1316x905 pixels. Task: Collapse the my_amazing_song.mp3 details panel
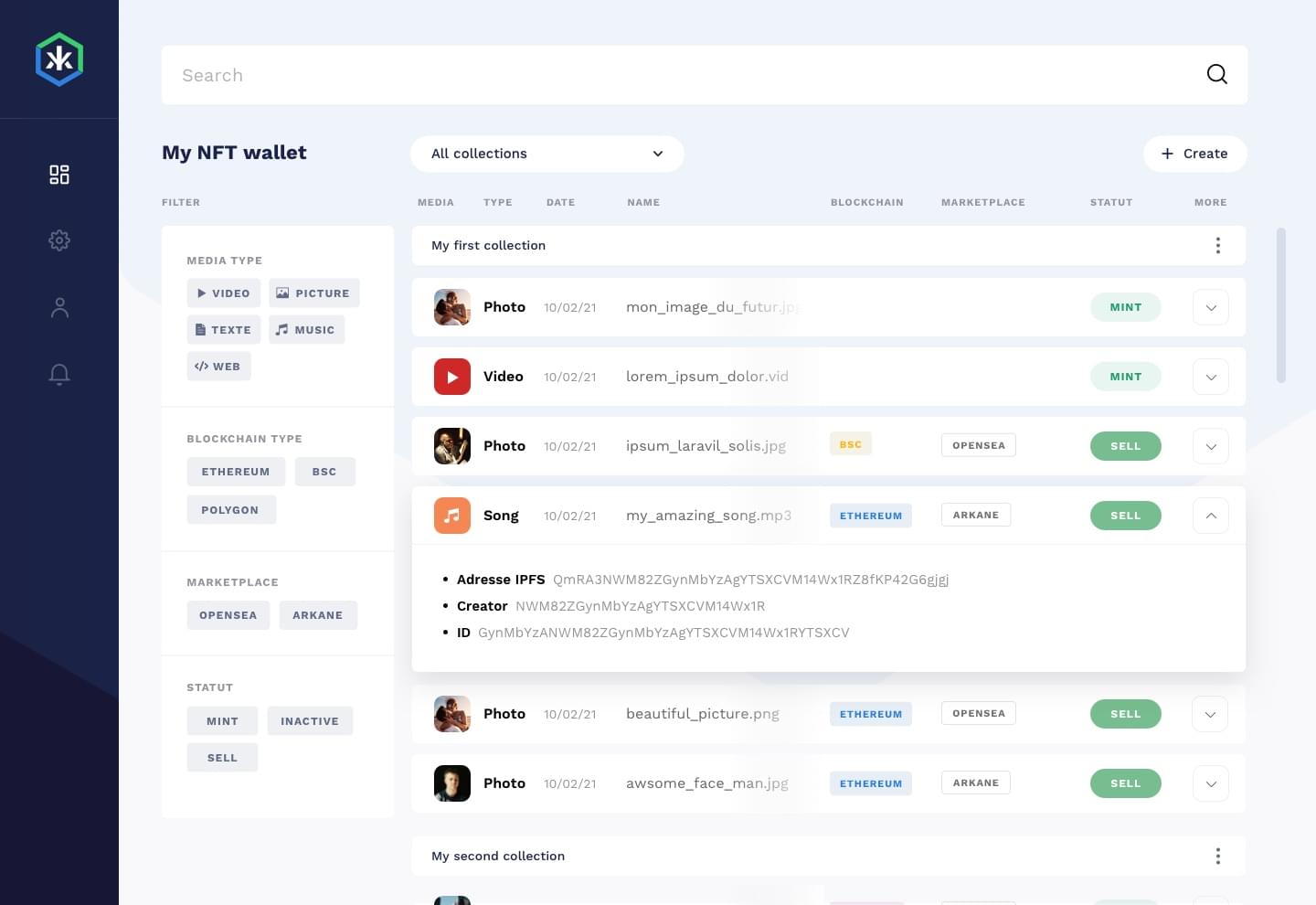(x=1210, y=515)
